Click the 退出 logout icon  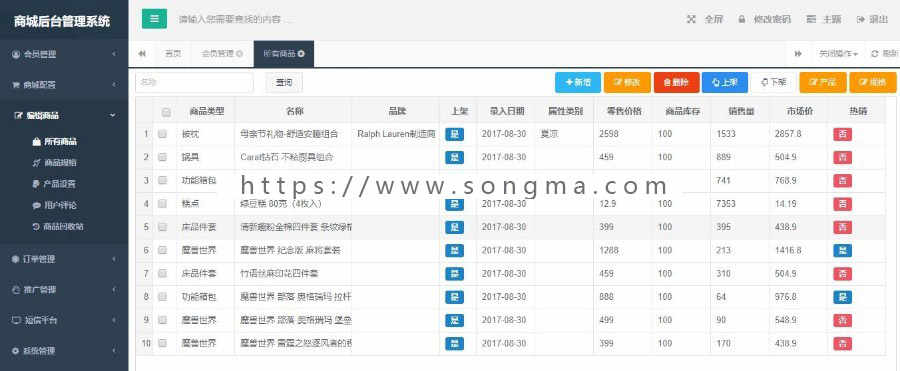pos(860,20)
